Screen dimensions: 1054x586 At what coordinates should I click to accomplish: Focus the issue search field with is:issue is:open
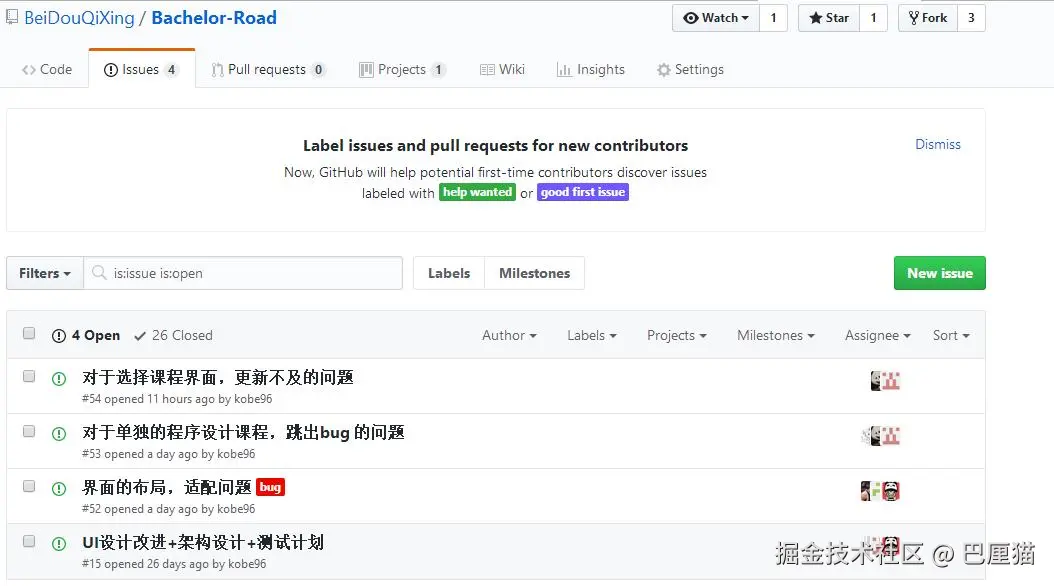point(243,273)
